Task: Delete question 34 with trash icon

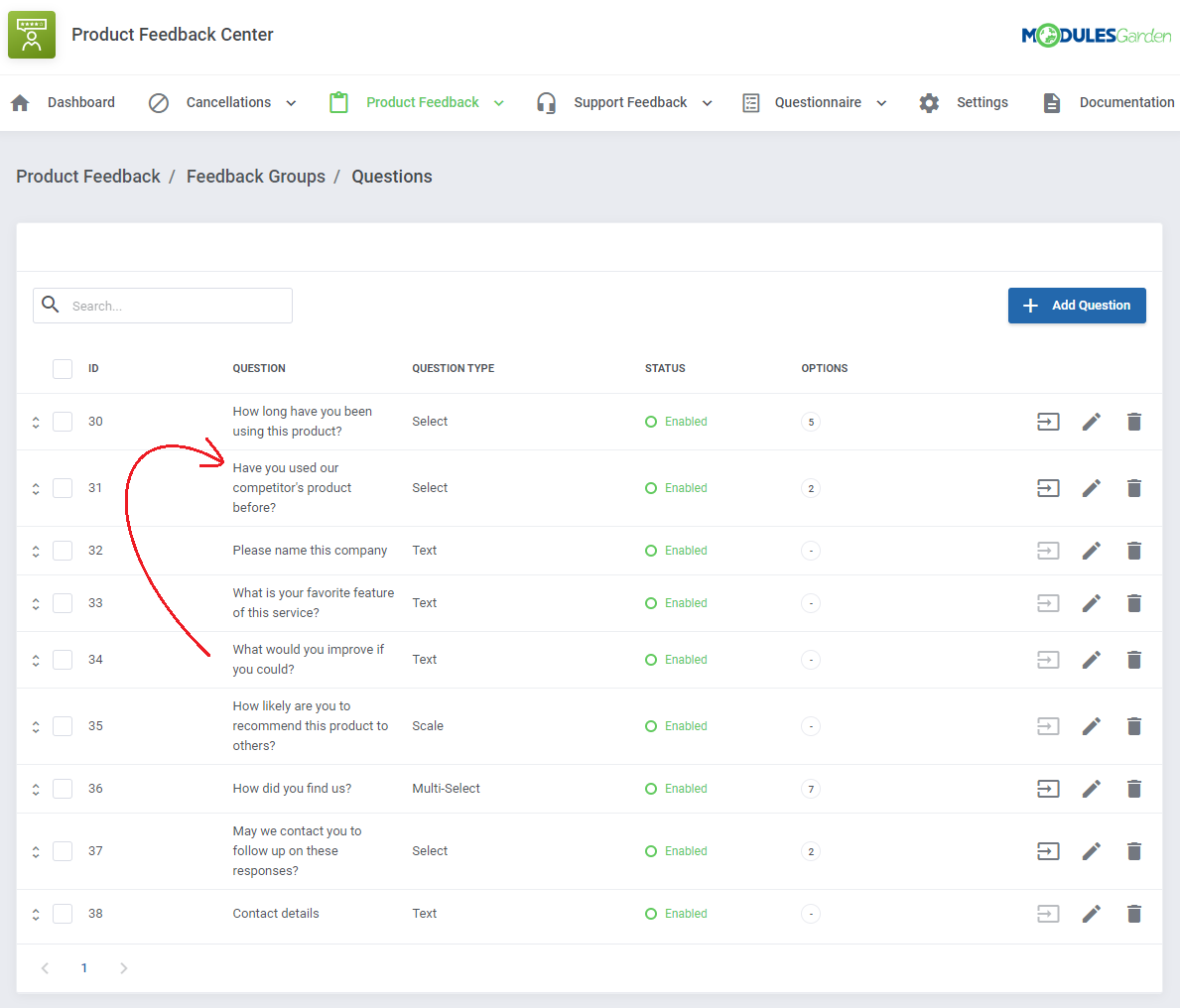Action: coord(1134,660)
